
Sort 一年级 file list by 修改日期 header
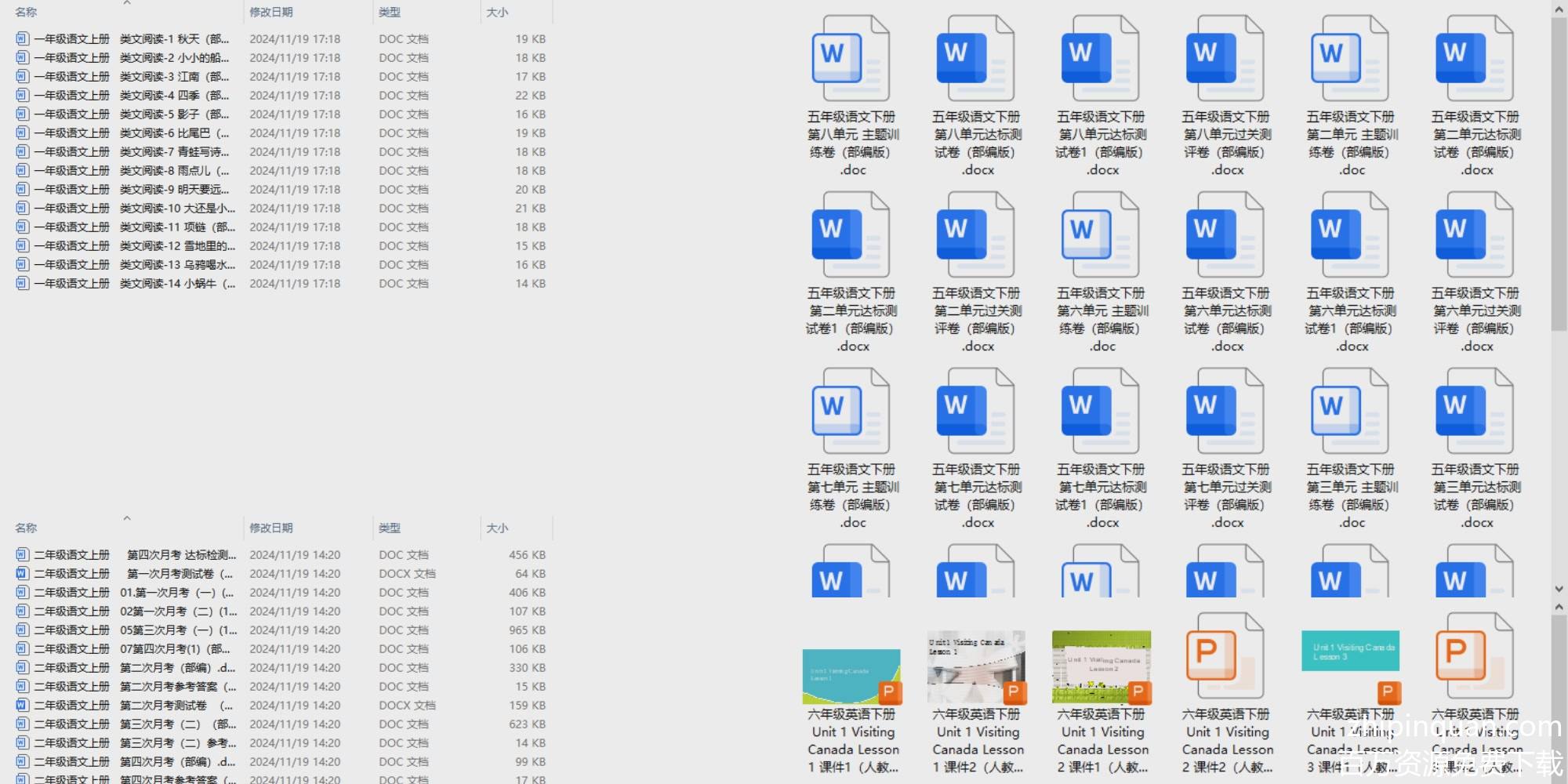[x=271, y=13]
